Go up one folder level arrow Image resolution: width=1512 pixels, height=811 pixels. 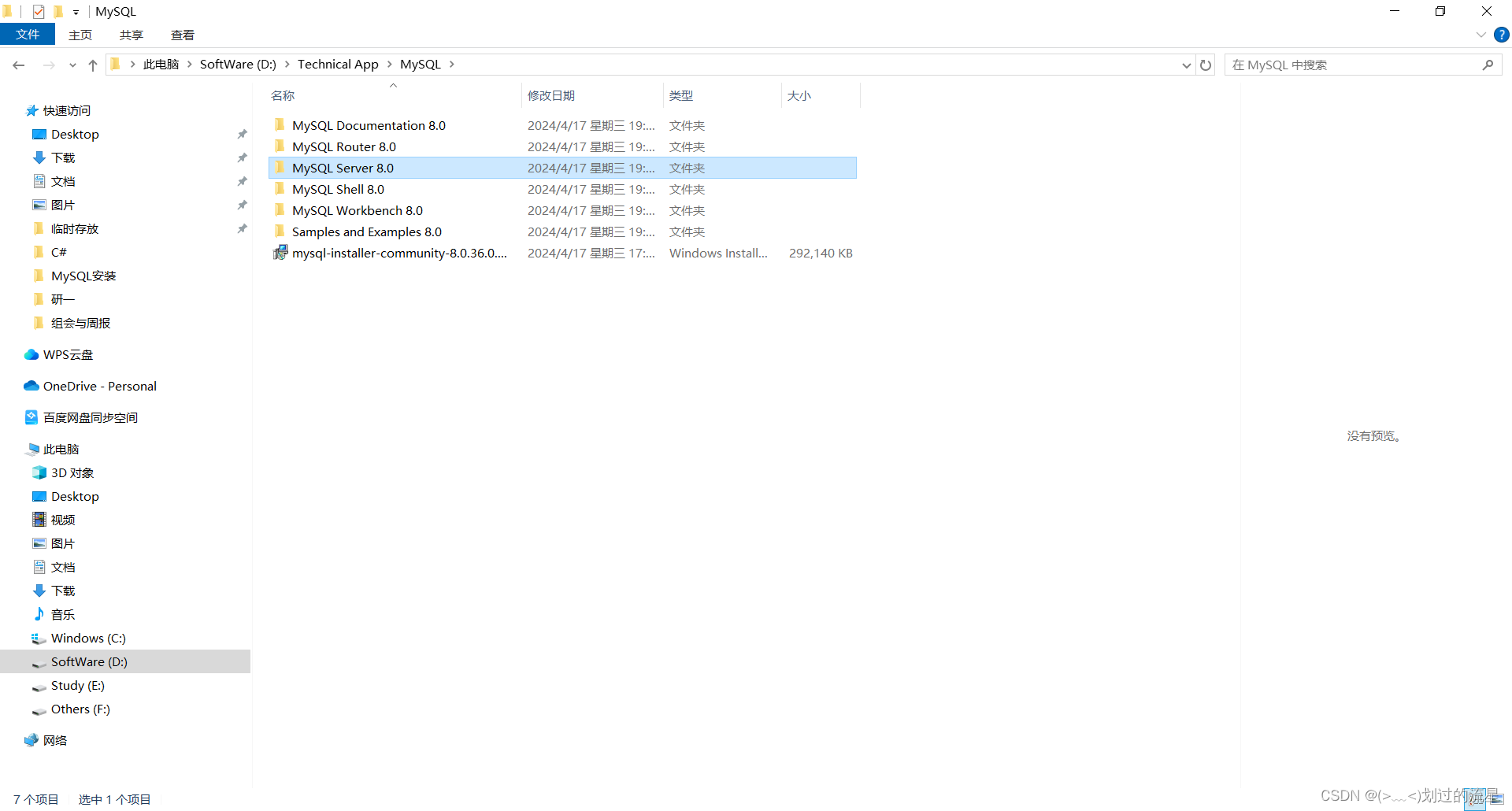click(93, 65)
